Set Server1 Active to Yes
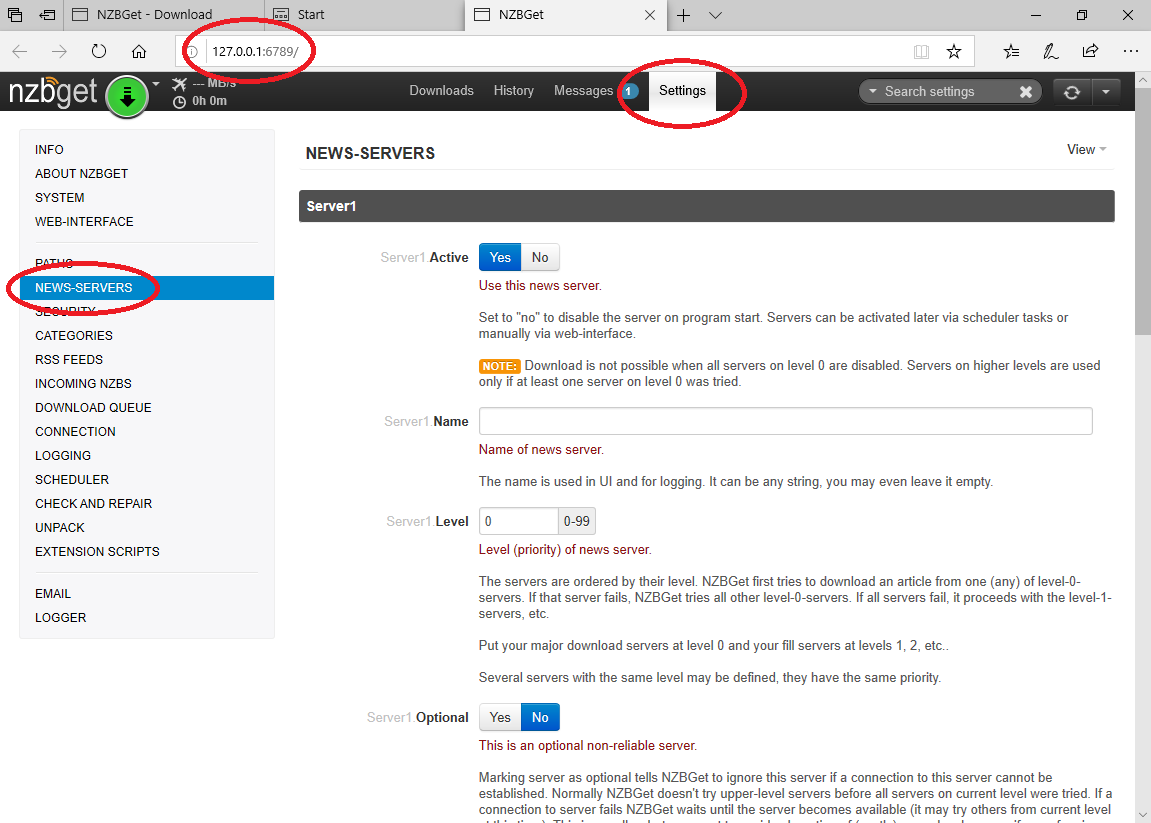 (x=500, y=257)
